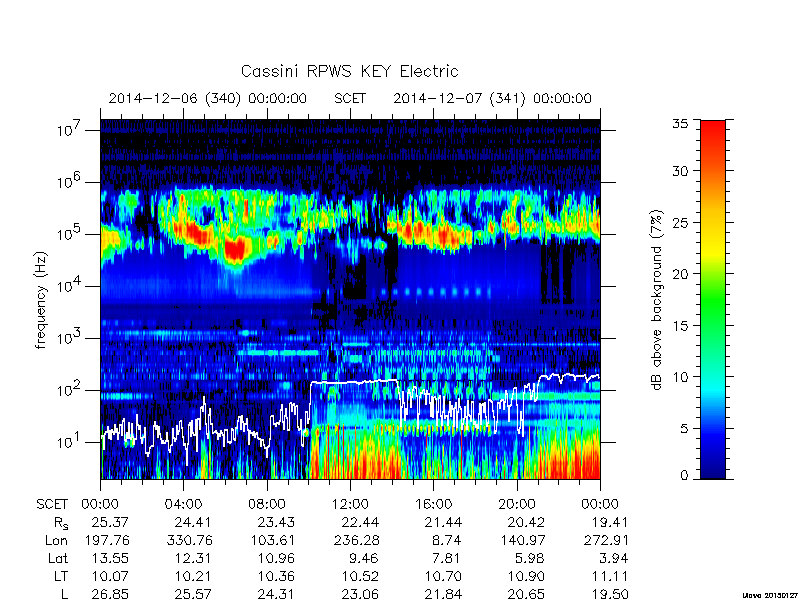Click the 'Lat' row label
The height and width of the screenshot is (600, 800).
click(x=58, y=558)
